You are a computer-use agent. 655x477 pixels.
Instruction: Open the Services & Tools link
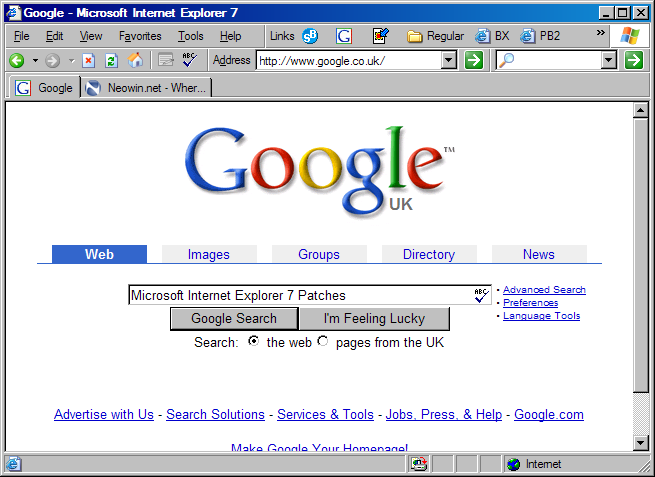325,414
